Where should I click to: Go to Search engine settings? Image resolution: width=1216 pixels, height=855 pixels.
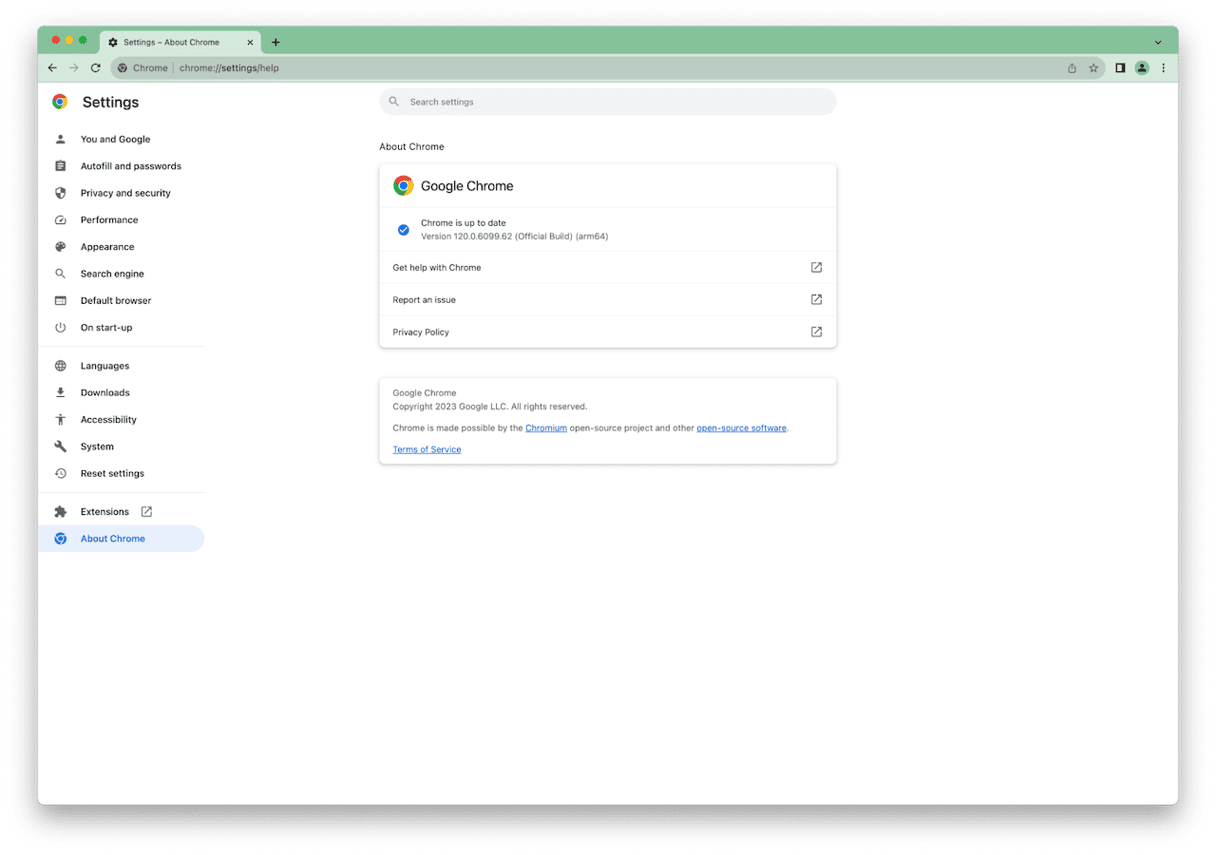[112, 274]
